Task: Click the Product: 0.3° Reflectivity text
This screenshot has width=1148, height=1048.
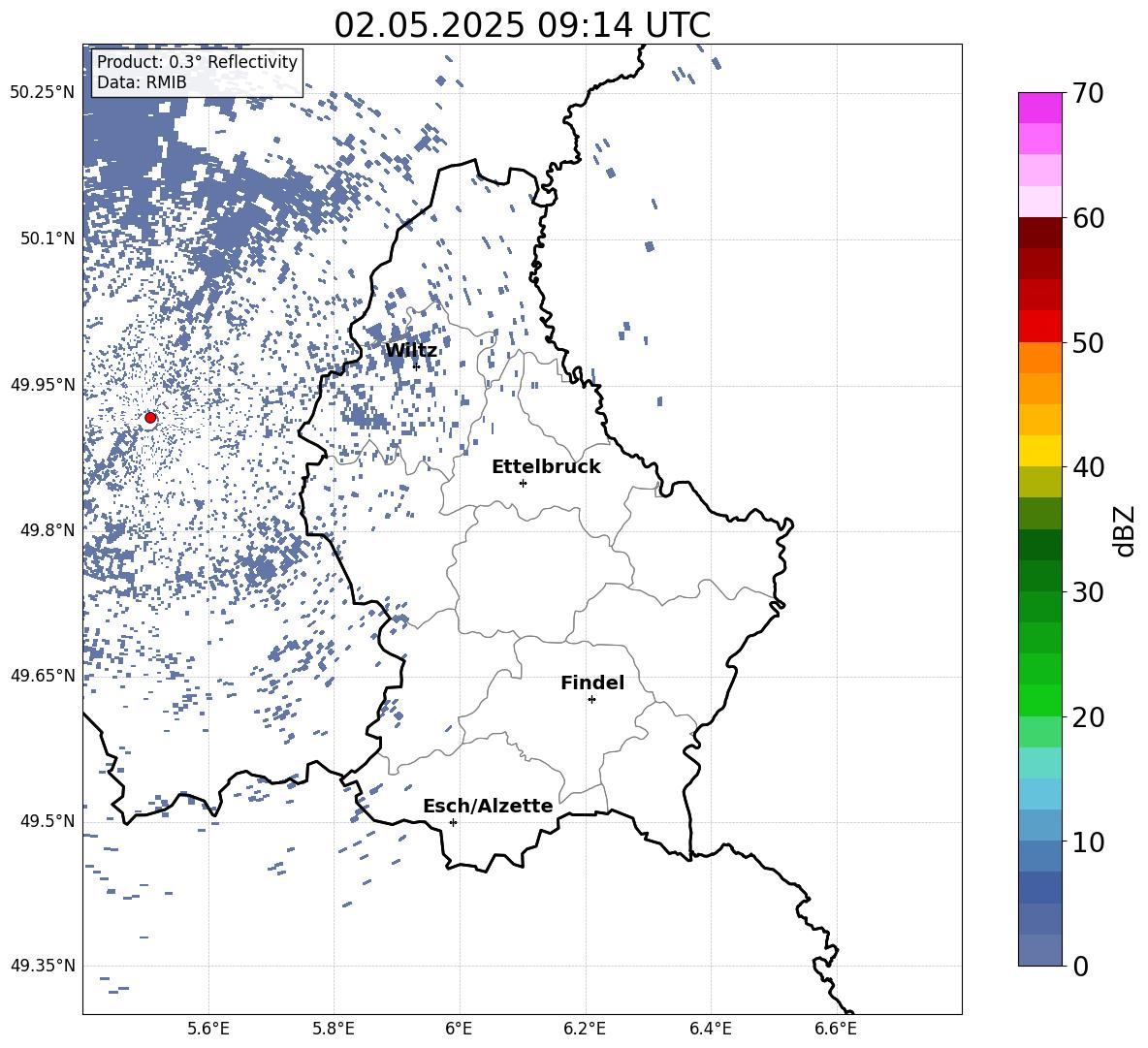Action: (197, 62)
